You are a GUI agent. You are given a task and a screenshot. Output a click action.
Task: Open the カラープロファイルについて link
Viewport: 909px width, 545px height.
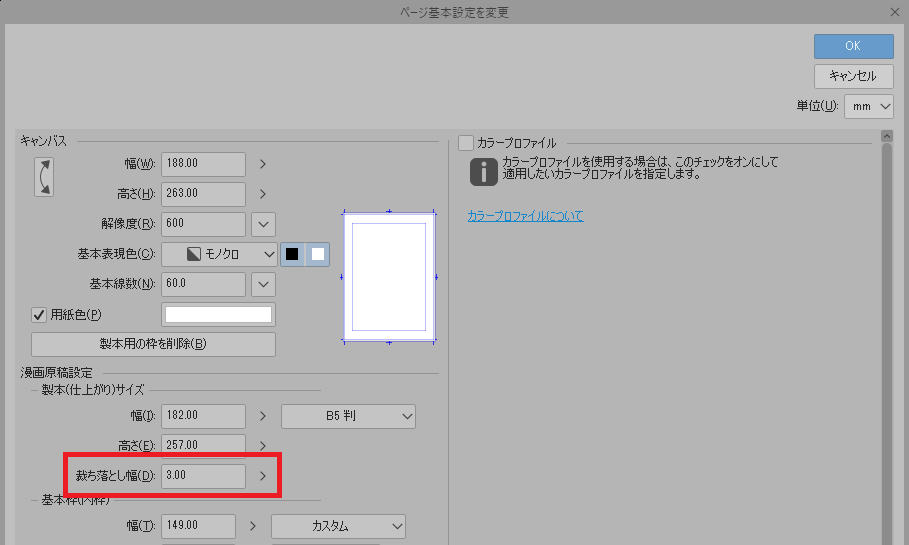pos(525,216)
